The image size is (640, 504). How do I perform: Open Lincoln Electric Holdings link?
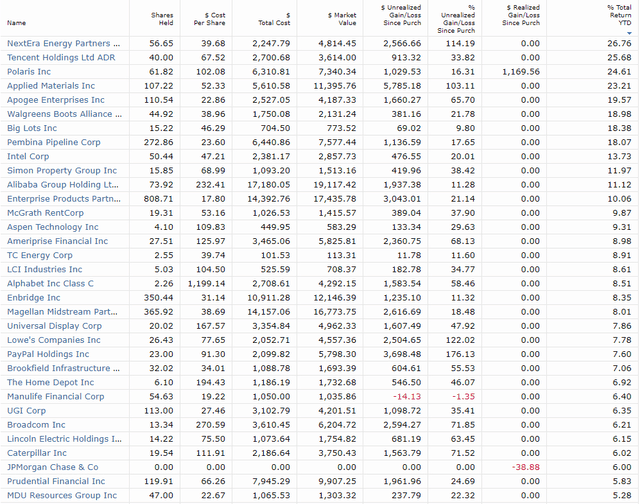(64, 439)
